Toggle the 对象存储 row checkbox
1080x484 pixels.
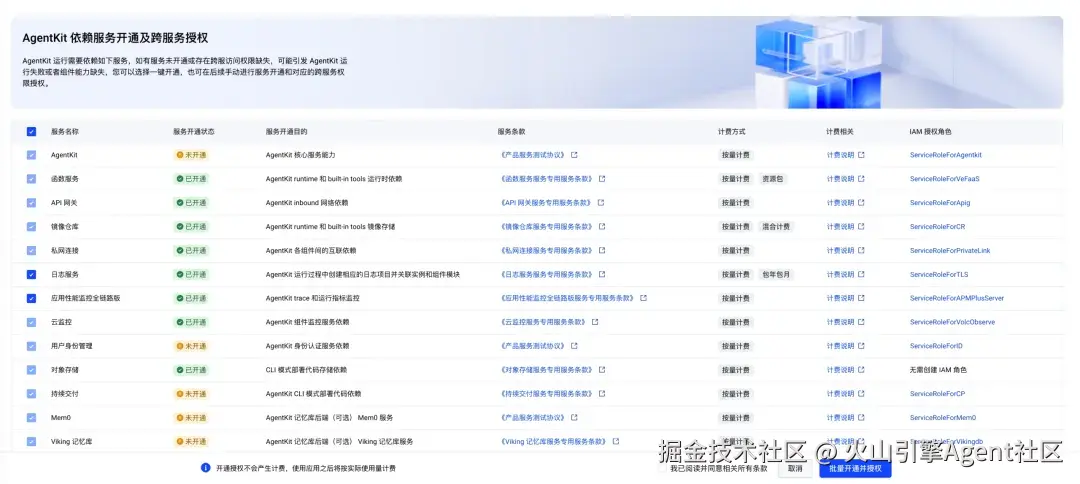[x=31, y=370]
